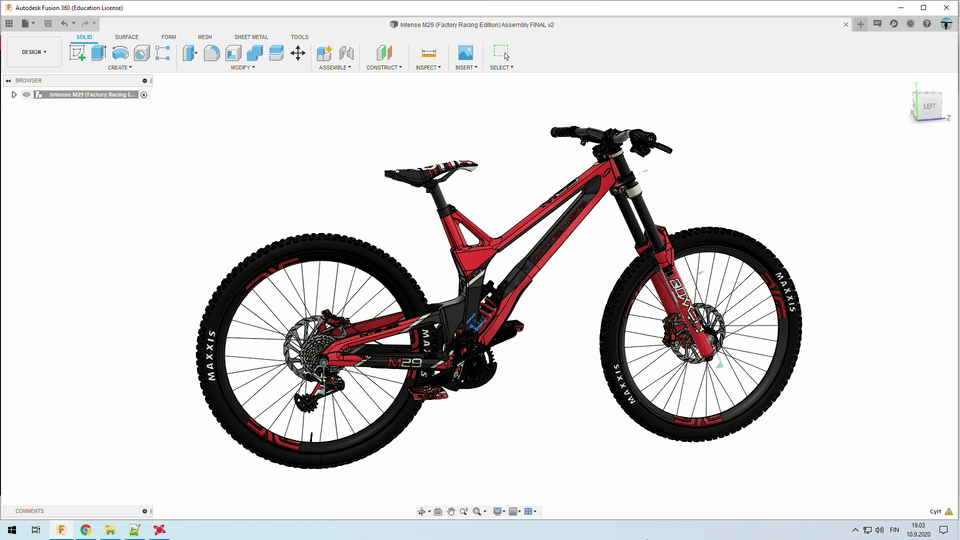960x540 pixels.
Task: Switch to the TOOLS tab
Action: (x=299, y=37)
